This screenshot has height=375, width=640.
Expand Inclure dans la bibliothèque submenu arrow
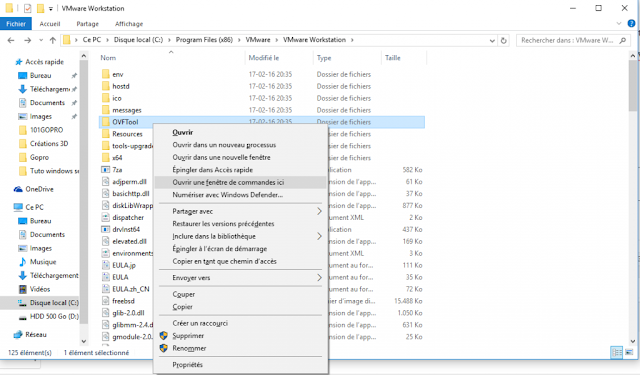tap(319, 236)
